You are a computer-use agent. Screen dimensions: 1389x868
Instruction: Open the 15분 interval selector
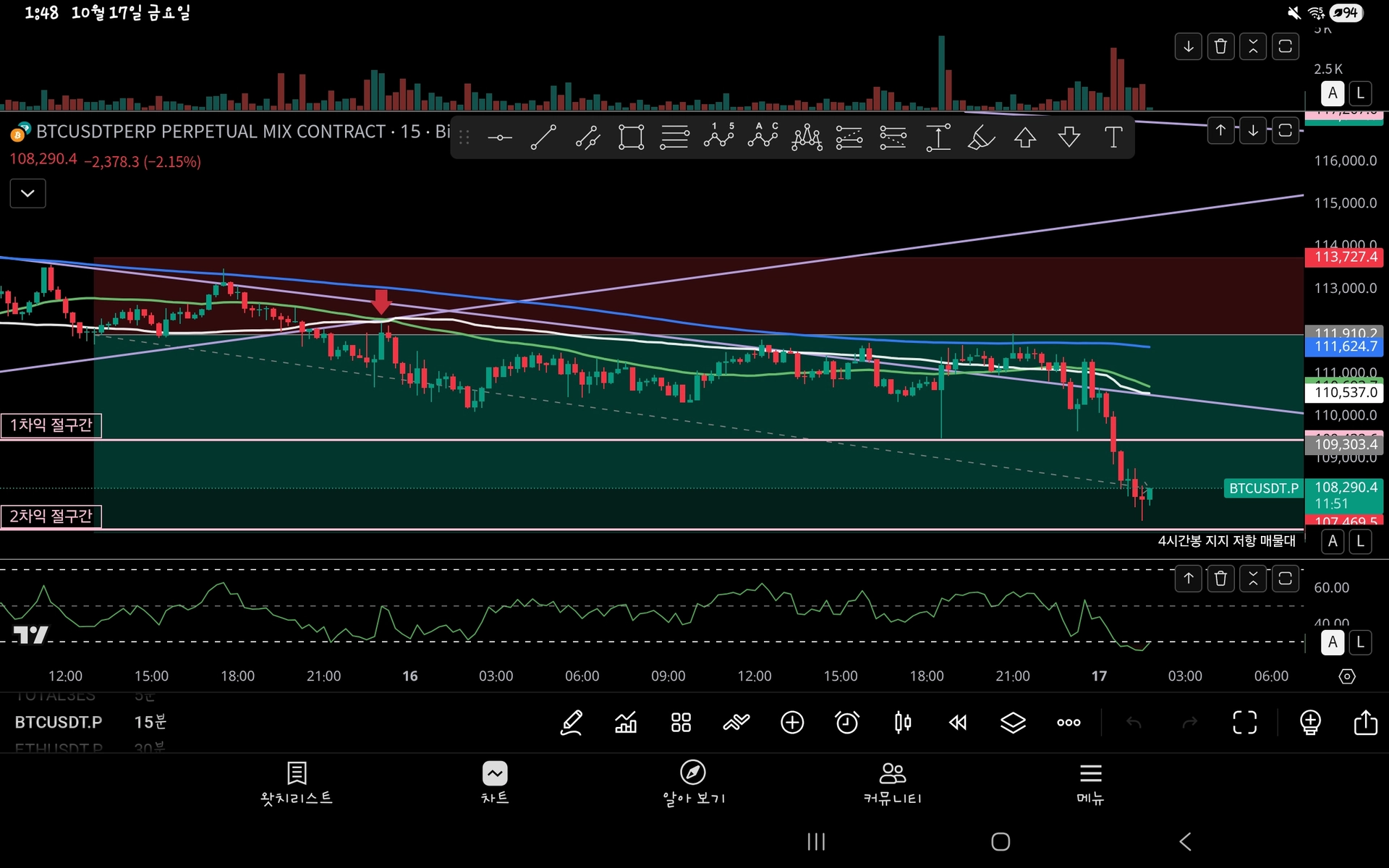coord(150,722)
